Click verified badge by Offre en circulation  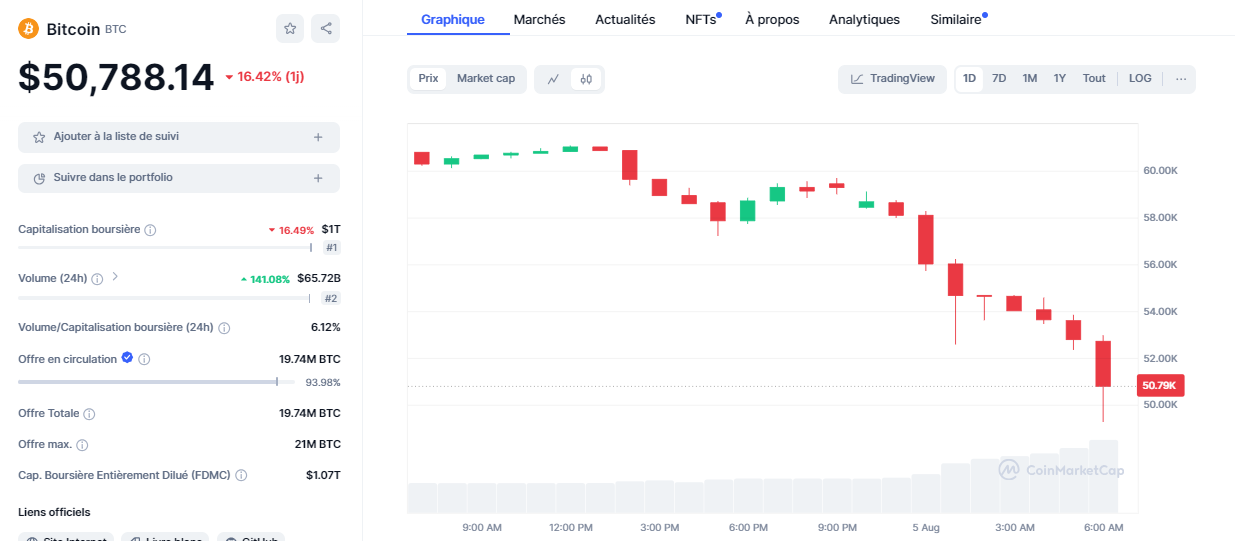[127, 358]
